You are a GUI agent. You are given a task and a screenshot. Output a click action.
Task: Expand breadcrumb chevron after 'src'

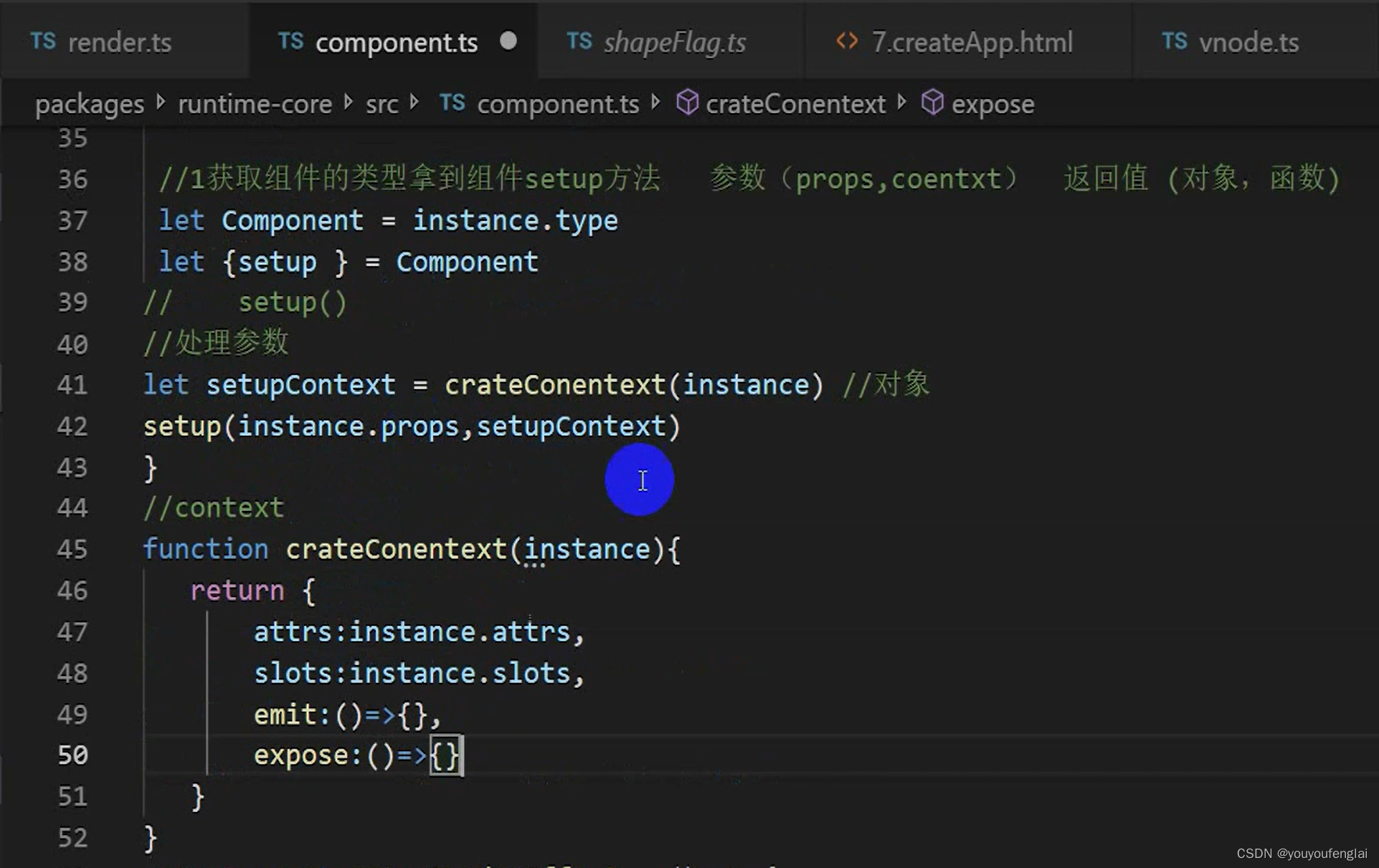click(x=414, y=103)
